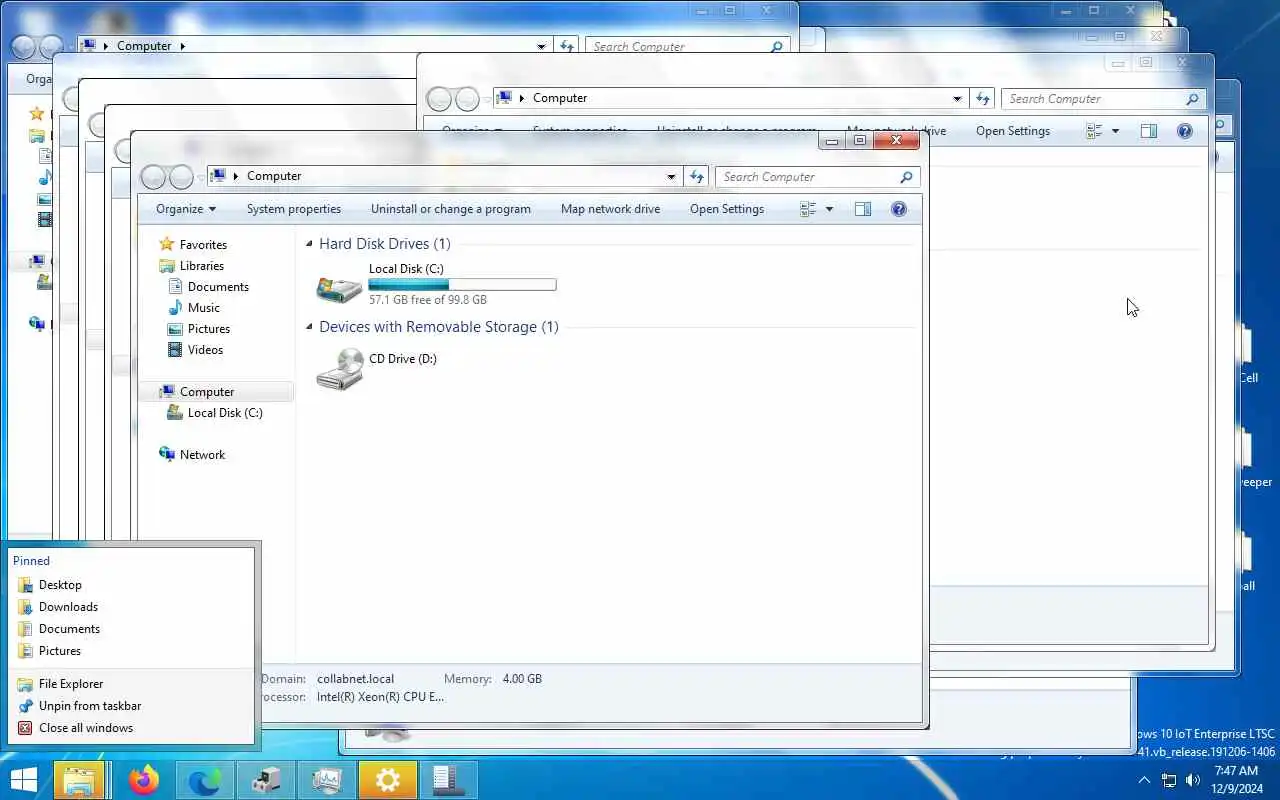
Task: Launch Microsoft Edge from the taskbar
Action: click(x=205, y=780)
